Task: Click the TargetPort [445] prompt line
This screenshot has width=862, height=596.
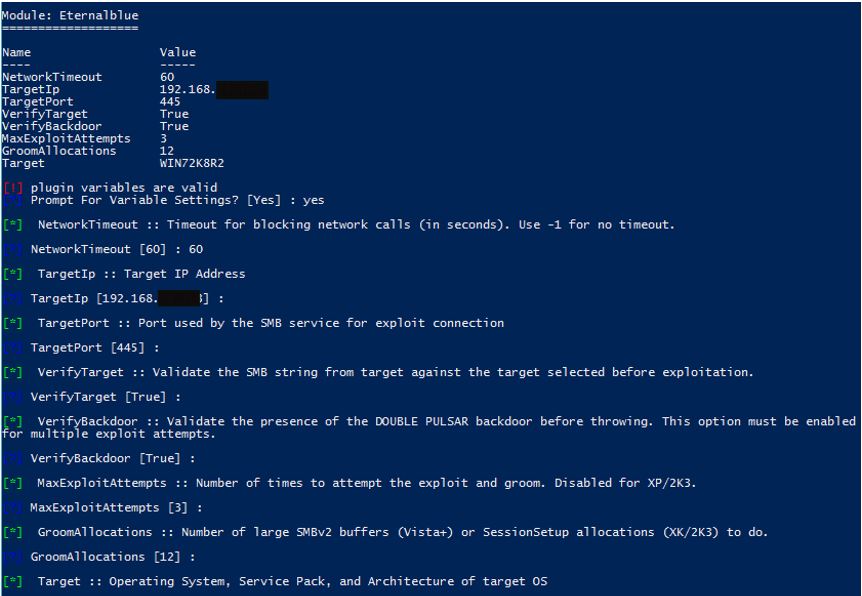Action: coord(95,348)
